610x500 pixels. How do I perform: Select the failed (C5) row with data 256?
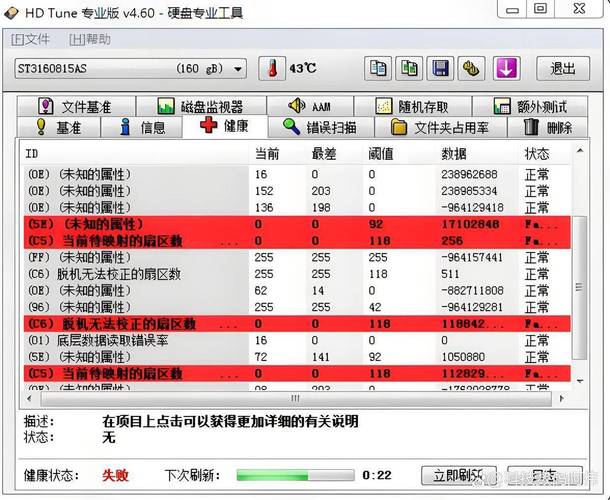pos(297,241)
